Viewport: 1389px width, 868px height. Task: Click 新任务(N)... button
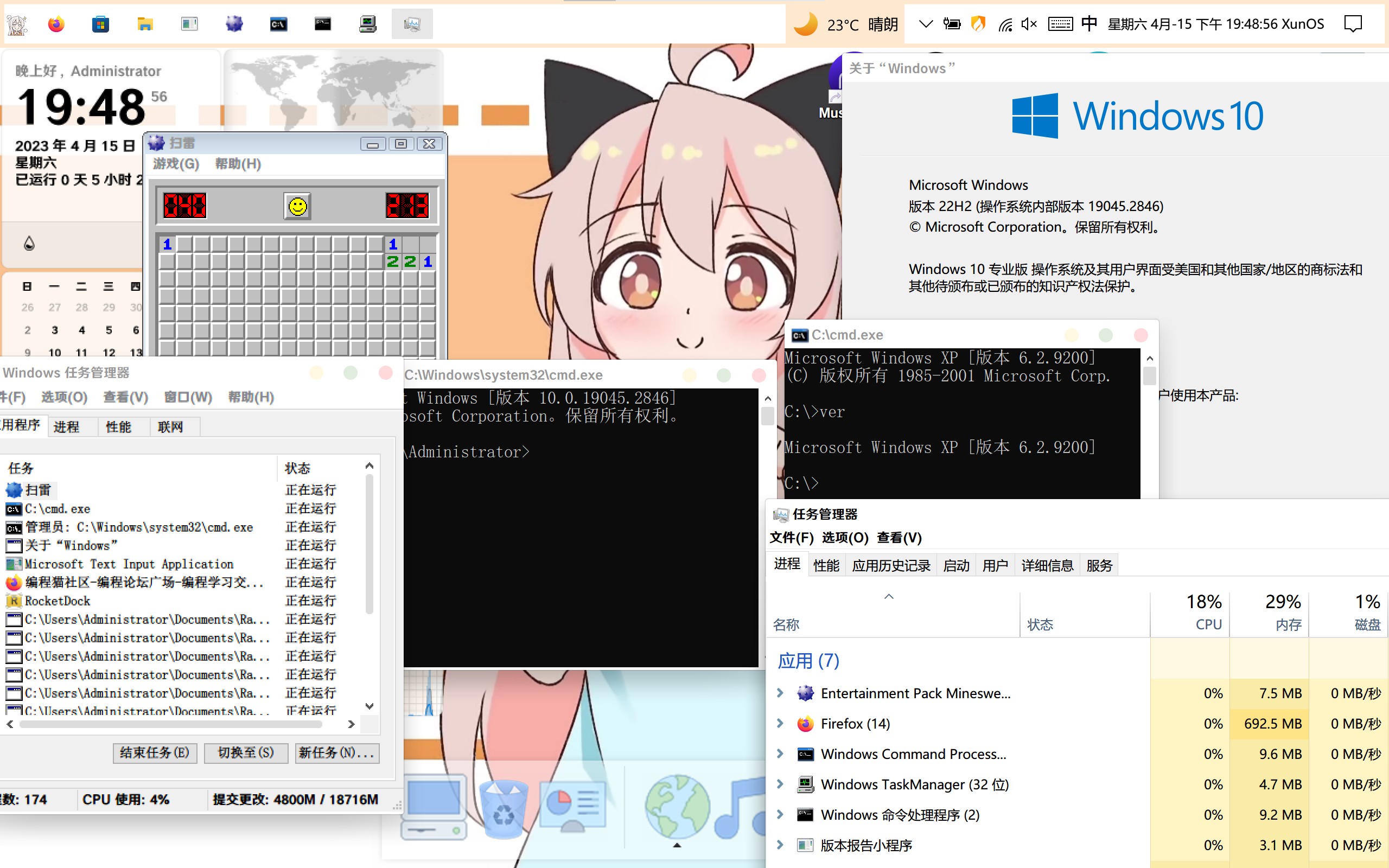(x=337, y=752)
